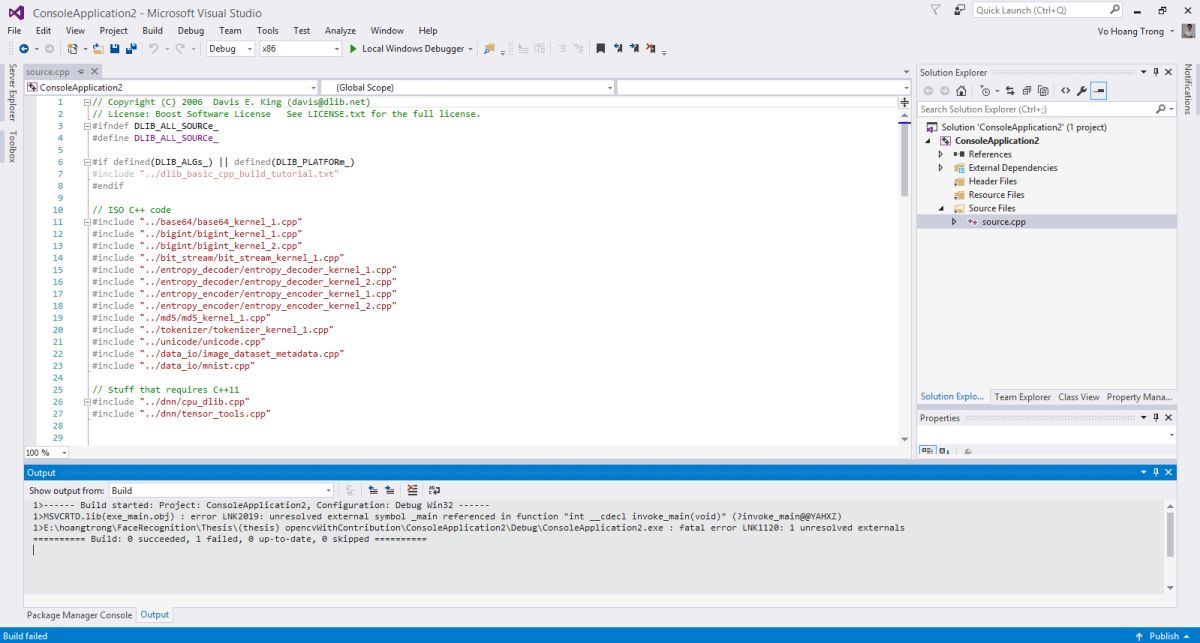Open the Debug menu
This screenshot has width=1200, height=643.
pyautogui.click(x=191, y=31)
